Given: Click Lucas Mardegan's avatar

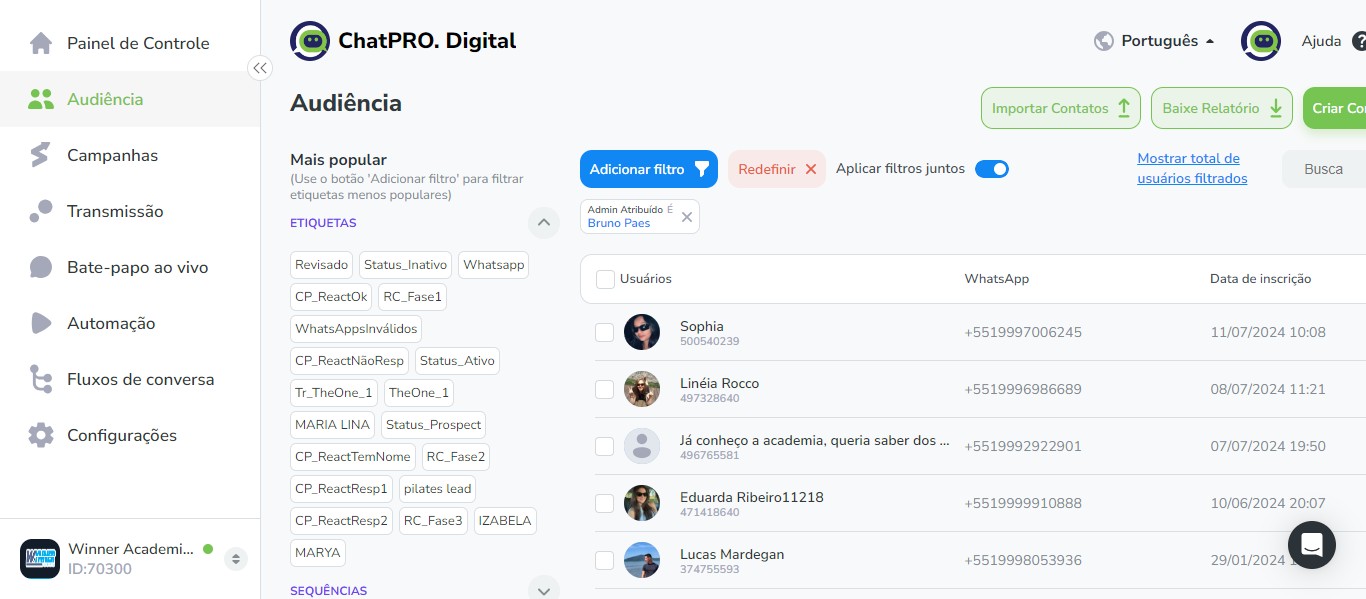Looking at the screenshot, I should [642, 560].
